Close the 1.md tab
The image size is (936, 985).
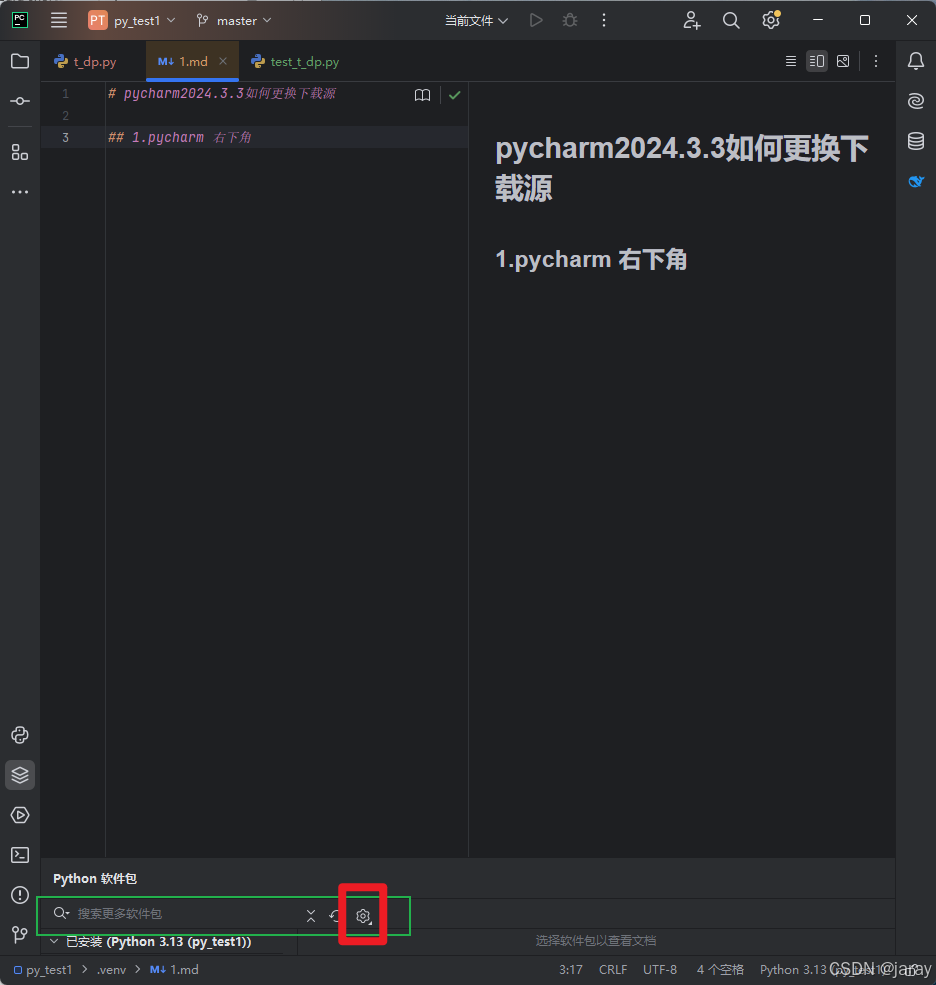(x=223, y=61)
